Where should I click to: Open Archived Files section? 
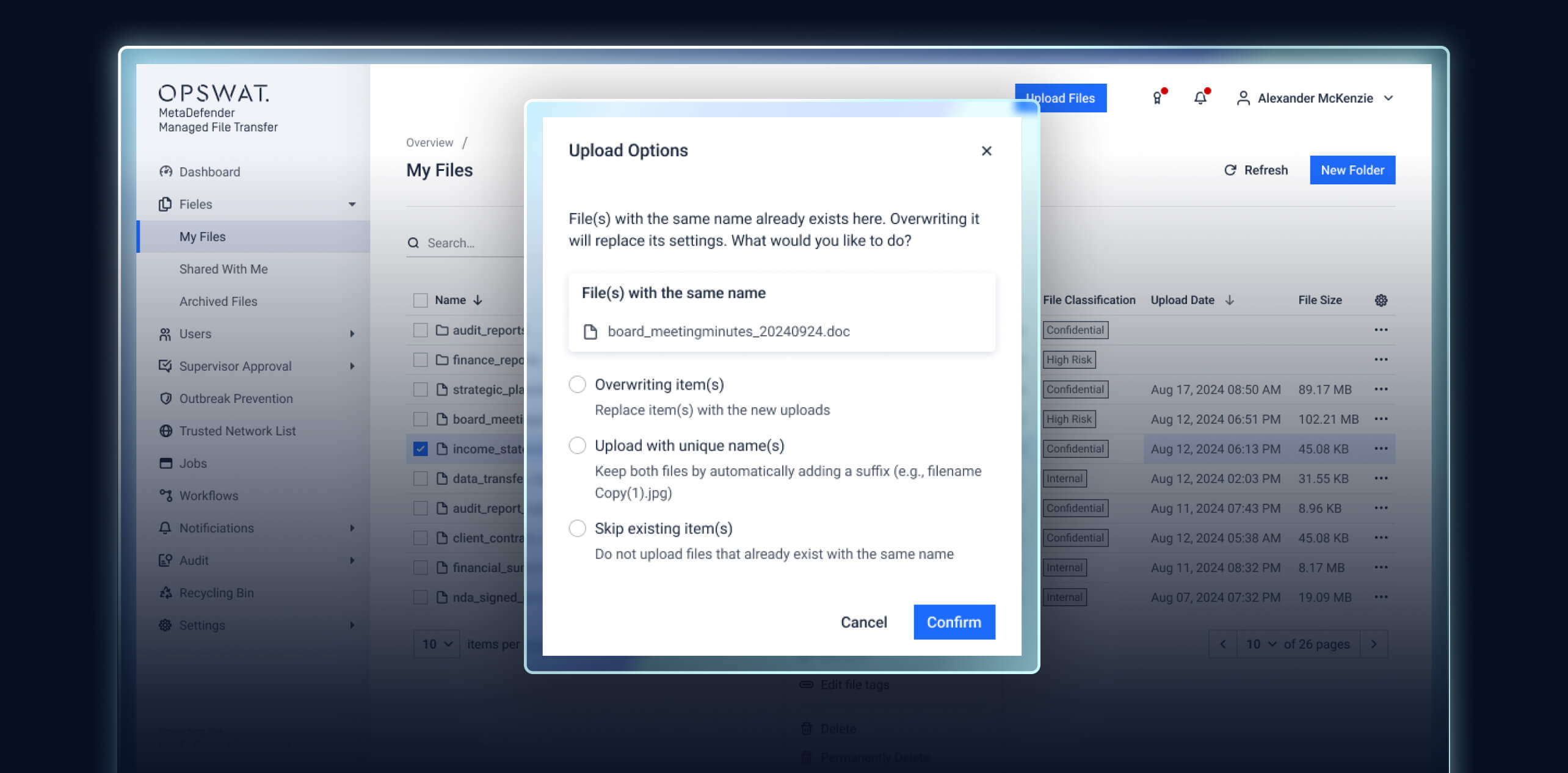pyautogui.click(x=219, y=301)
